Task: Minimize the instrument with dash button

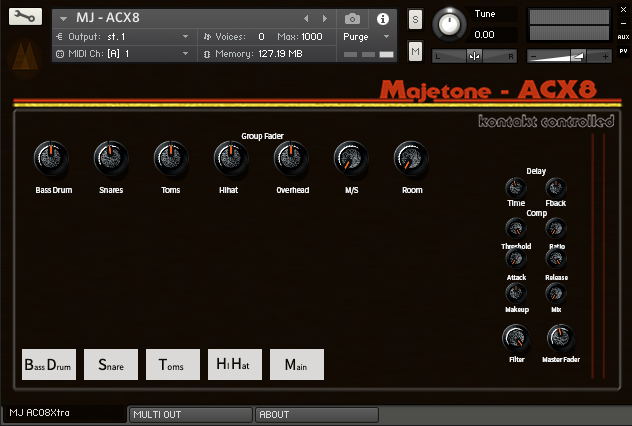Action: 623,24
